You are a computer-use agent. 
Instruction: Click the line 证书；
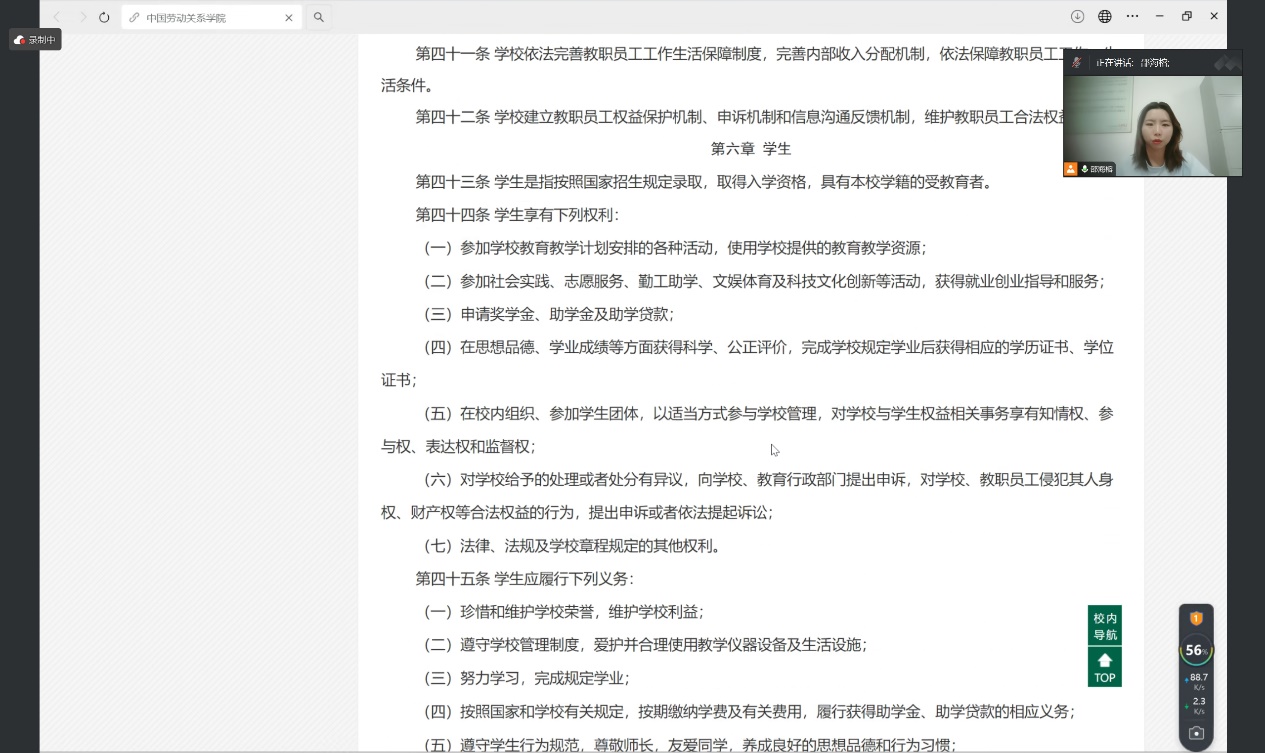[x=399, y=380]
